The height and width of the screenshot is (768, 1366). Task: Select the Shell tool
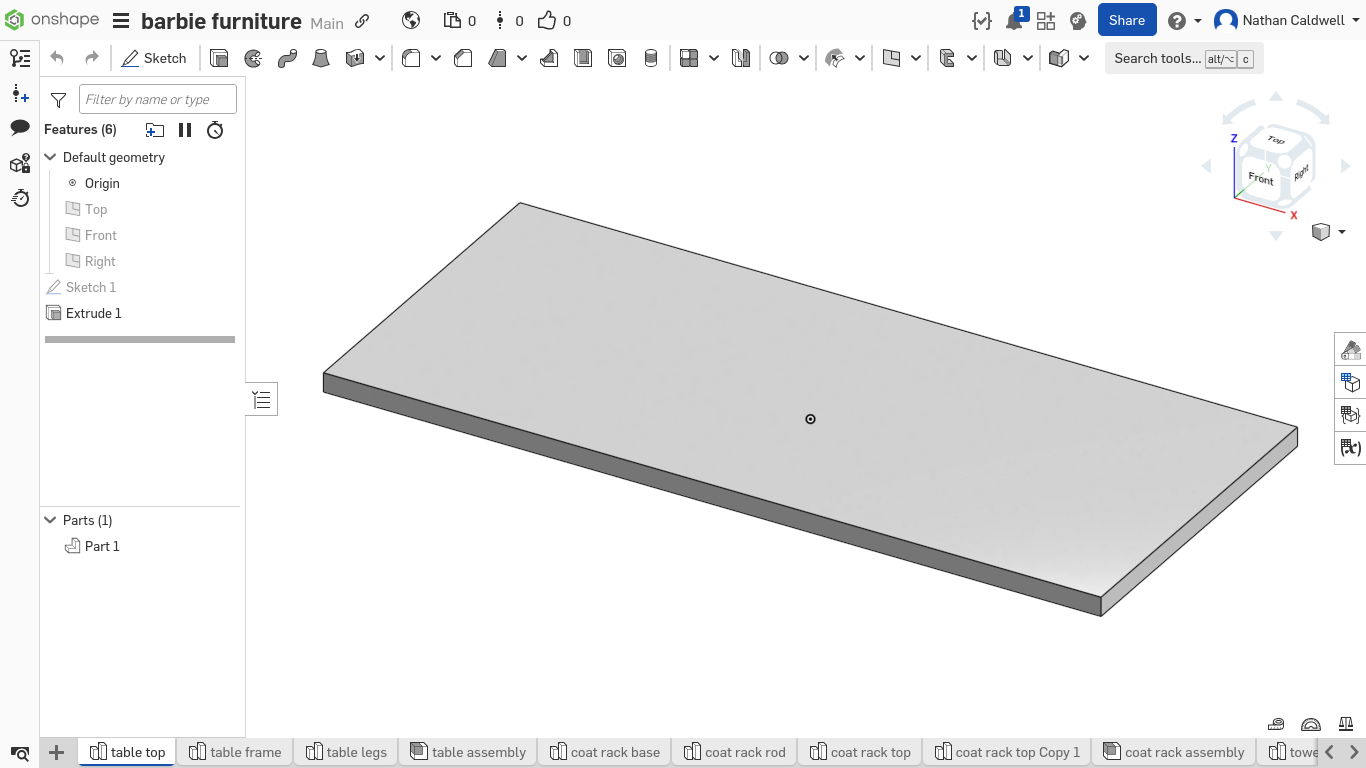coord(583,59)
